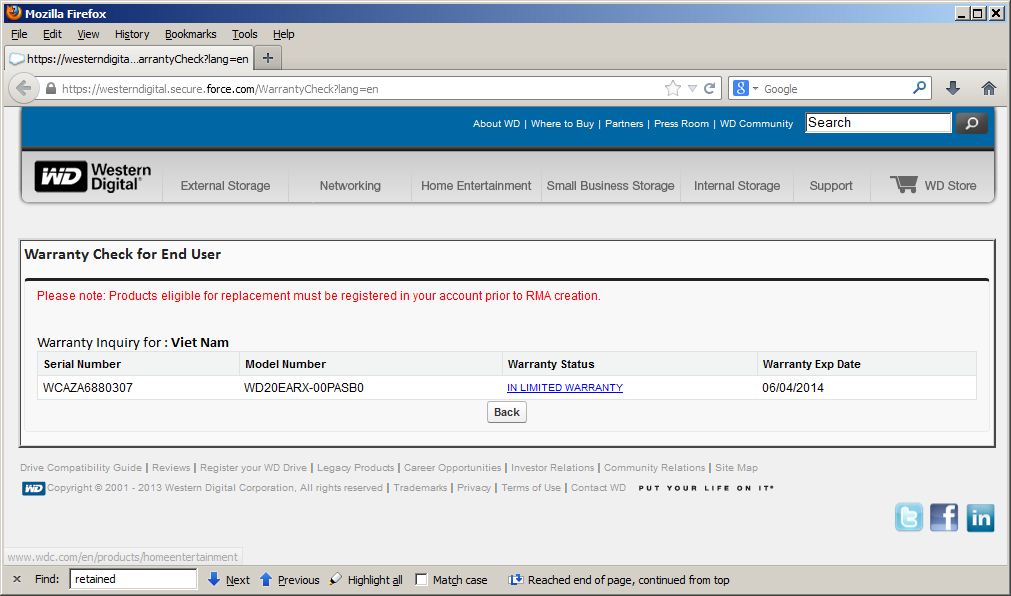Click the Highlight all marker icon
This screenshot has height=596, width=1011.
coord(335,579)
